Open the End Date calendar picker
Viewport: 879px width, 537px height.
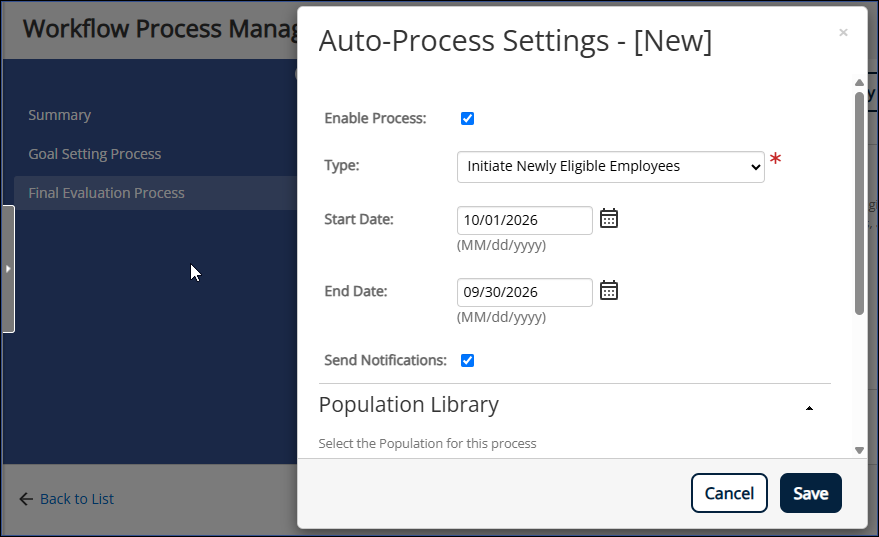click(609, 290)
